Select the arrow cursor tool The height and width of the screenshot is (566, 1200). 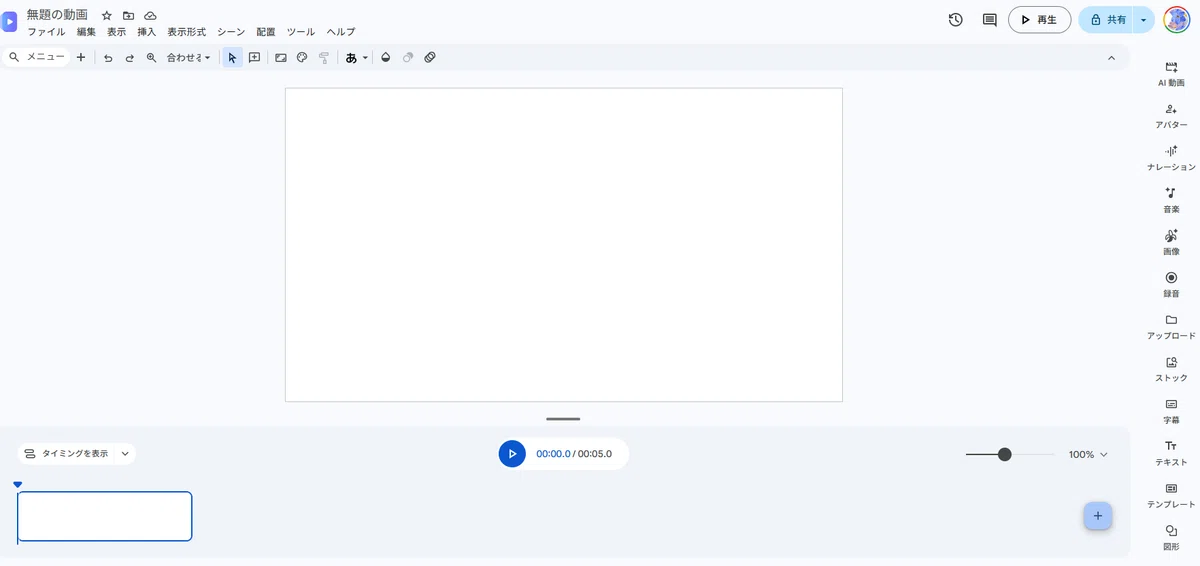click(232, 58)
